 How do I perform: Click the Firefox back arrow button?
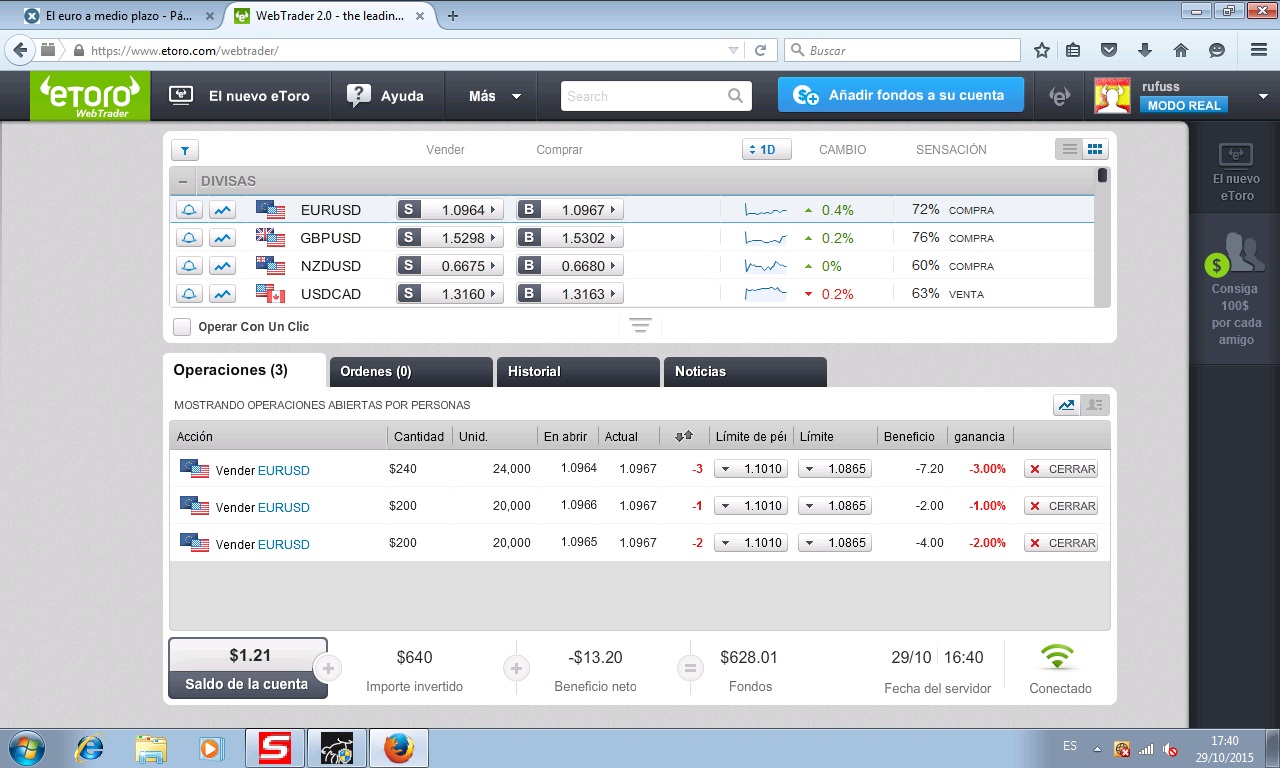tap(20, 50)
